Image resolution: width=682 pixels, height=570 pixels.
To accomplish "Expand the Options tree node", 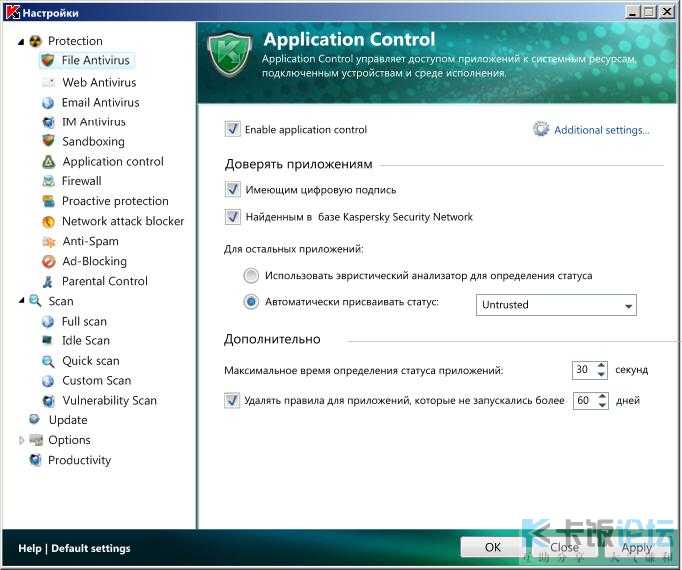I will 21,440.
